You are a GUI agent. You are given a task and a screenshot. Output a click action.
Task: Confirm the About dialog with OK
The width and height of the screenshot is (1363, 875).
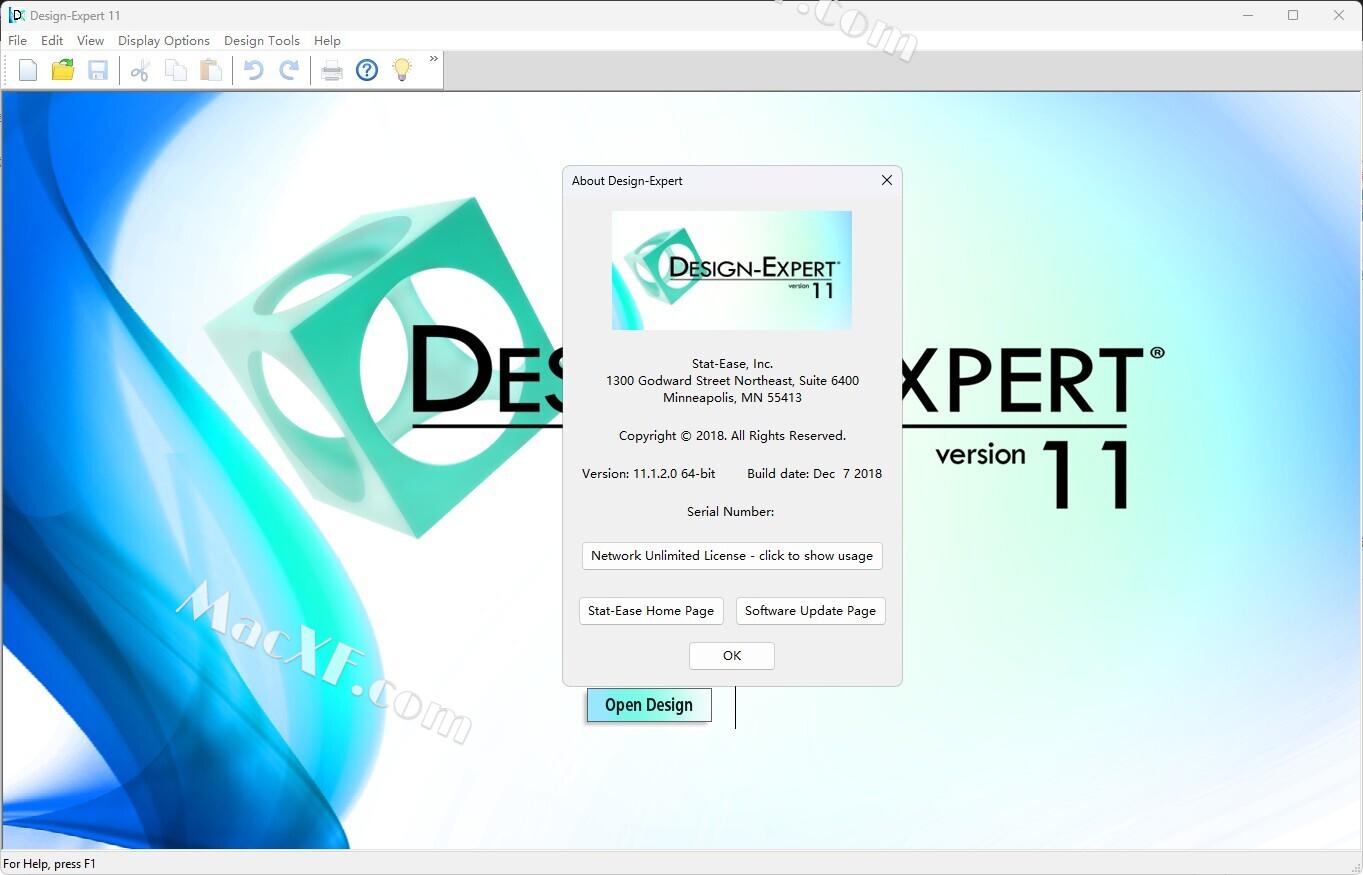(x=732, y=656)
